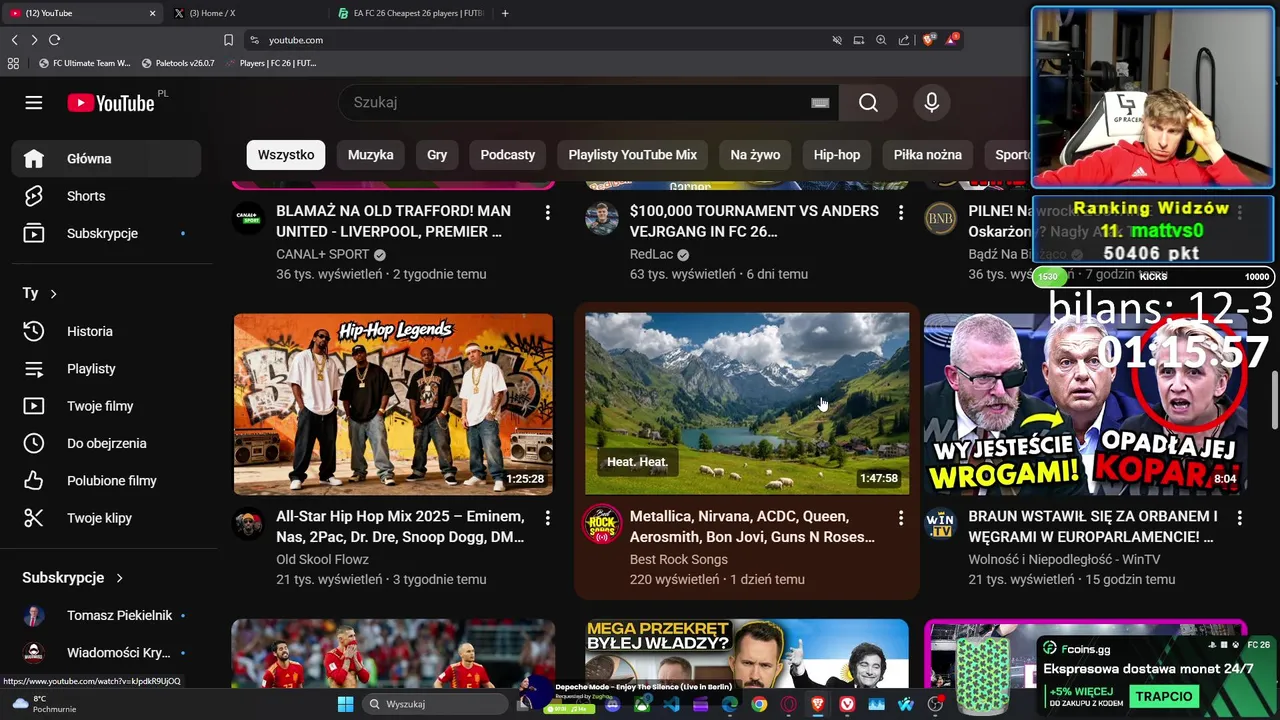Open Twoje filmy in the sidebar
This screenshot has width=1280, height=720.
point(107,406)
